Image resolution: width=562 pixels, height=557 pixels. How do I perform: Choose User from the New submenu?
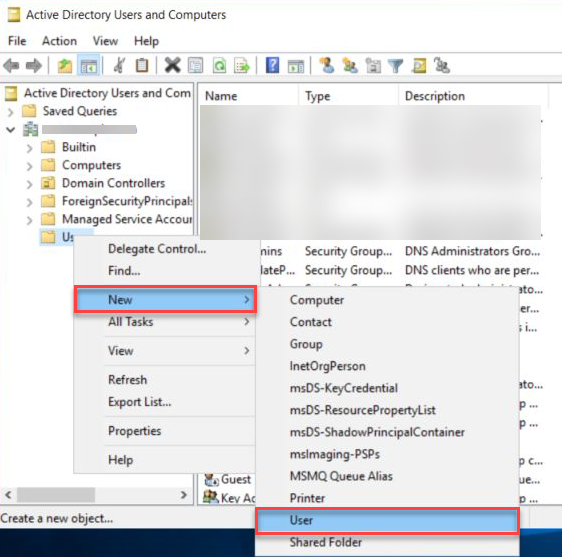[x=387, y=520]
